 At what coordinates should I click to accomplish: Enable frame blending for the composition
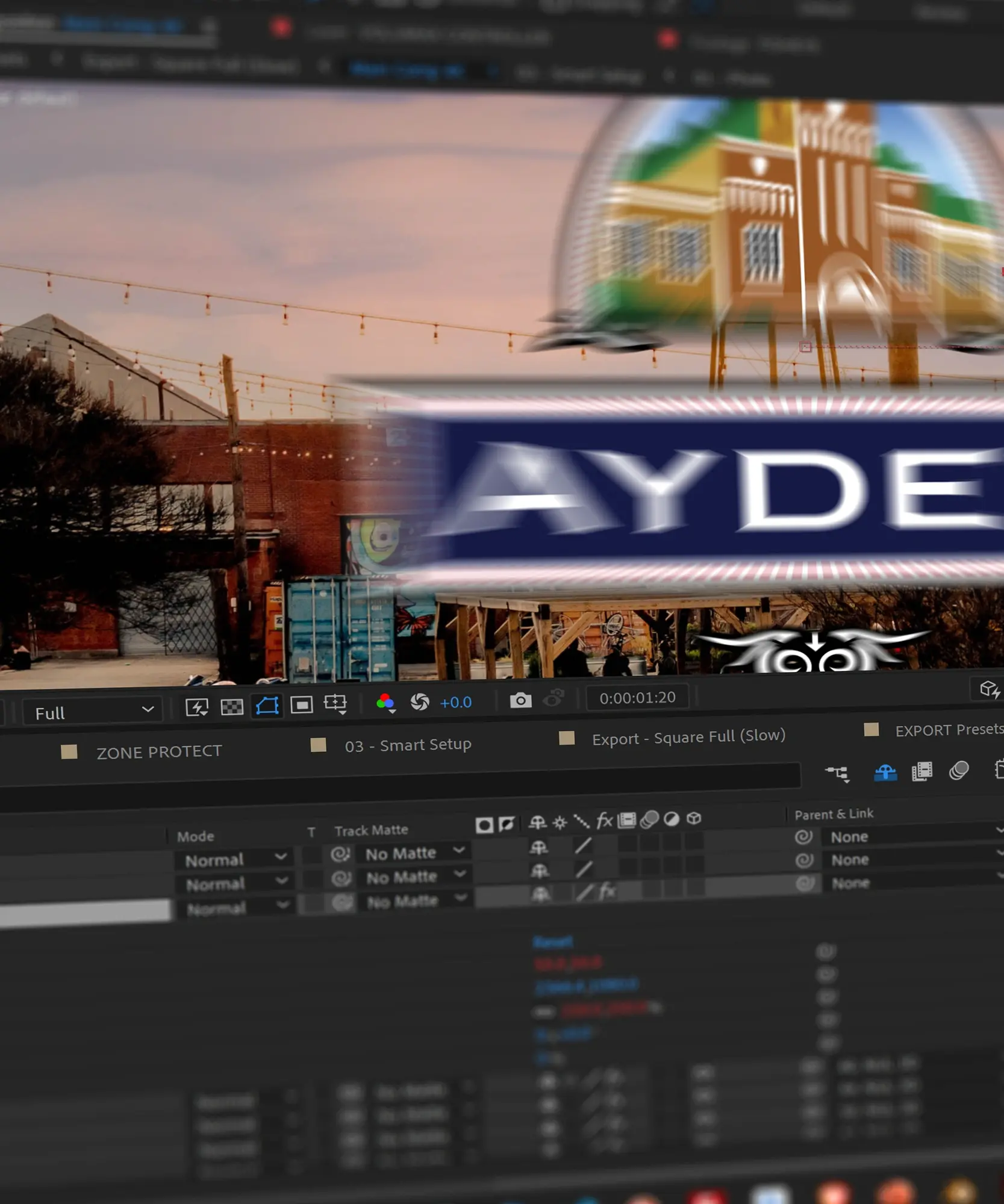(922, 771)
